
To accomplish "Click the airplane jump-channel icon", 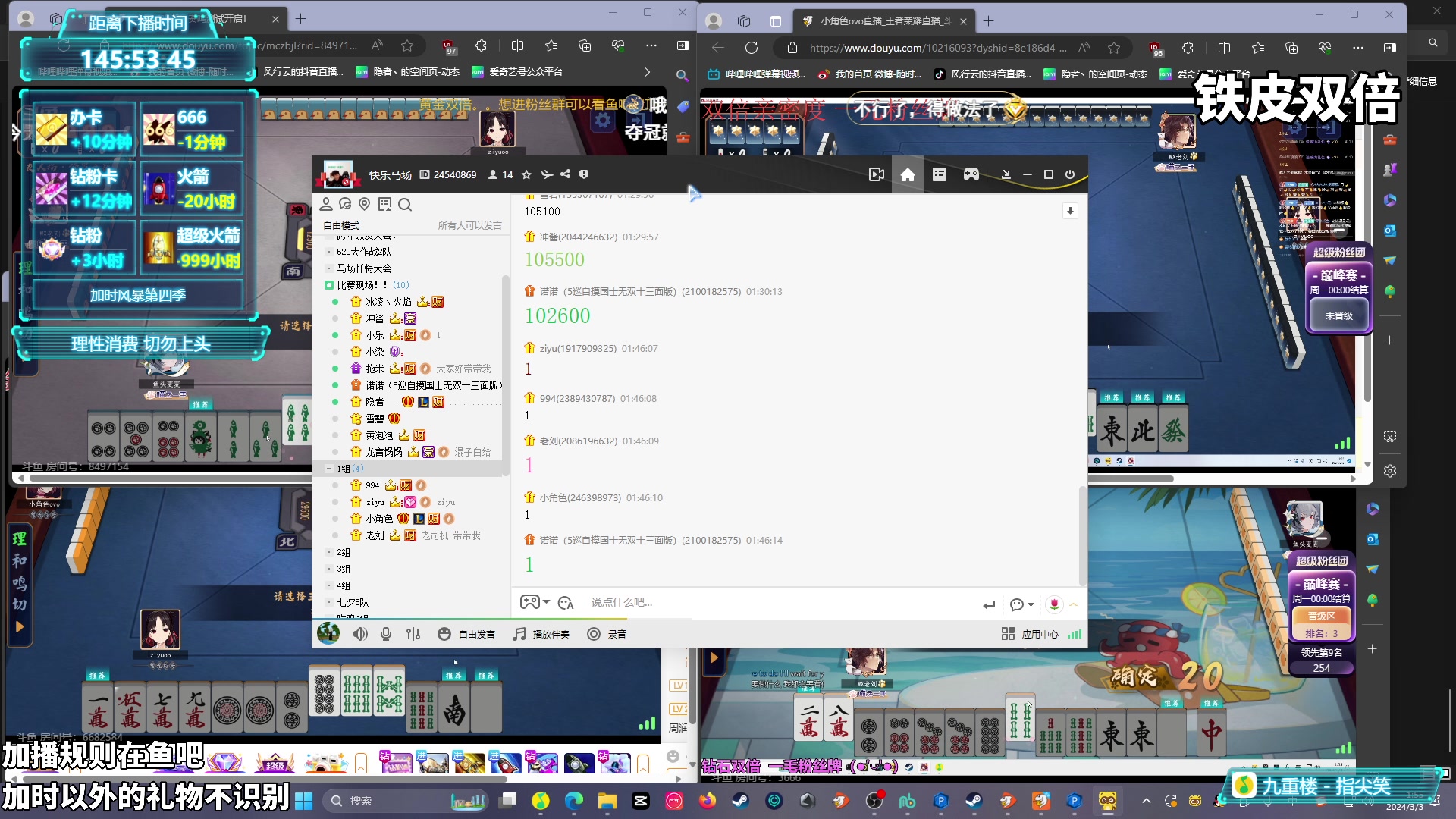I will pos(547,174).
